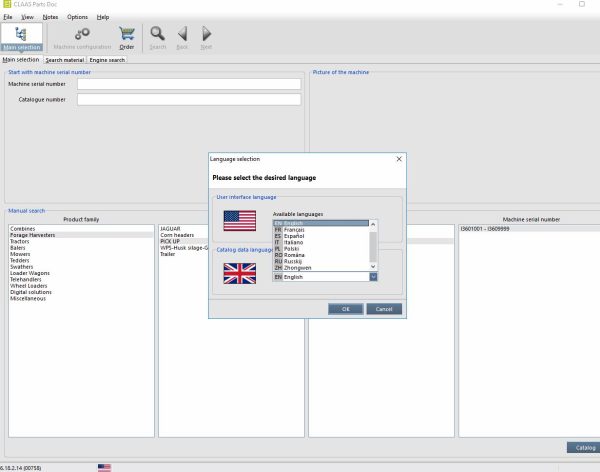Select Combines in Product family
The width and height of the screenshot is (600, 472).
(x=81, y=229)
